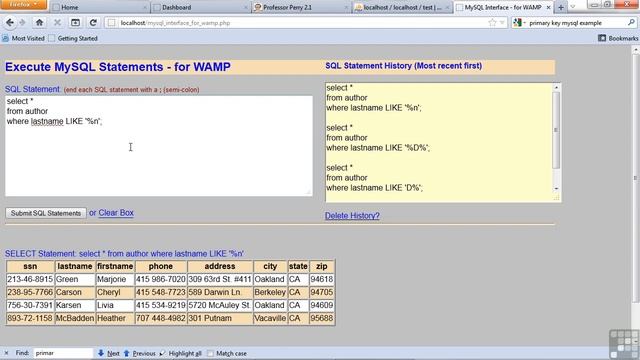The width and height of the screenshot is (640, 360).
Task: Open the Most Visited bookmarks folder
Action: coord(24,38)
